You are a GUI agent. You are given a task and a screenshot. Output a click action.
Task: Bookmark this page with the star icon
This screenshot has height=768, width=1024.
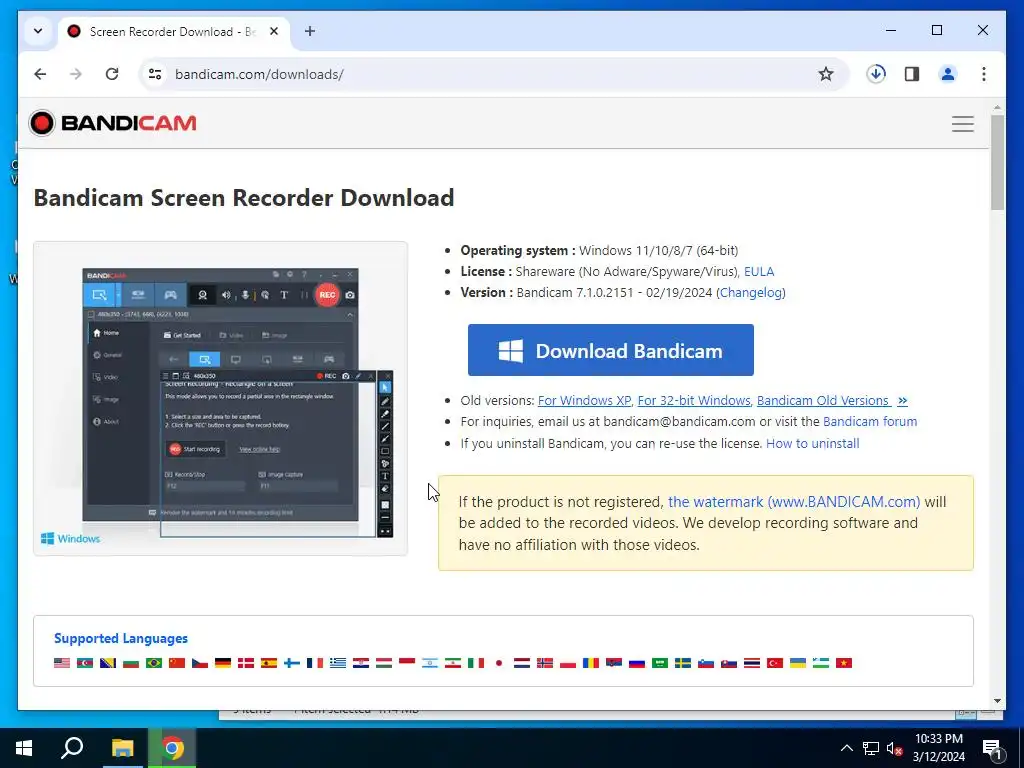click(825, 74)
